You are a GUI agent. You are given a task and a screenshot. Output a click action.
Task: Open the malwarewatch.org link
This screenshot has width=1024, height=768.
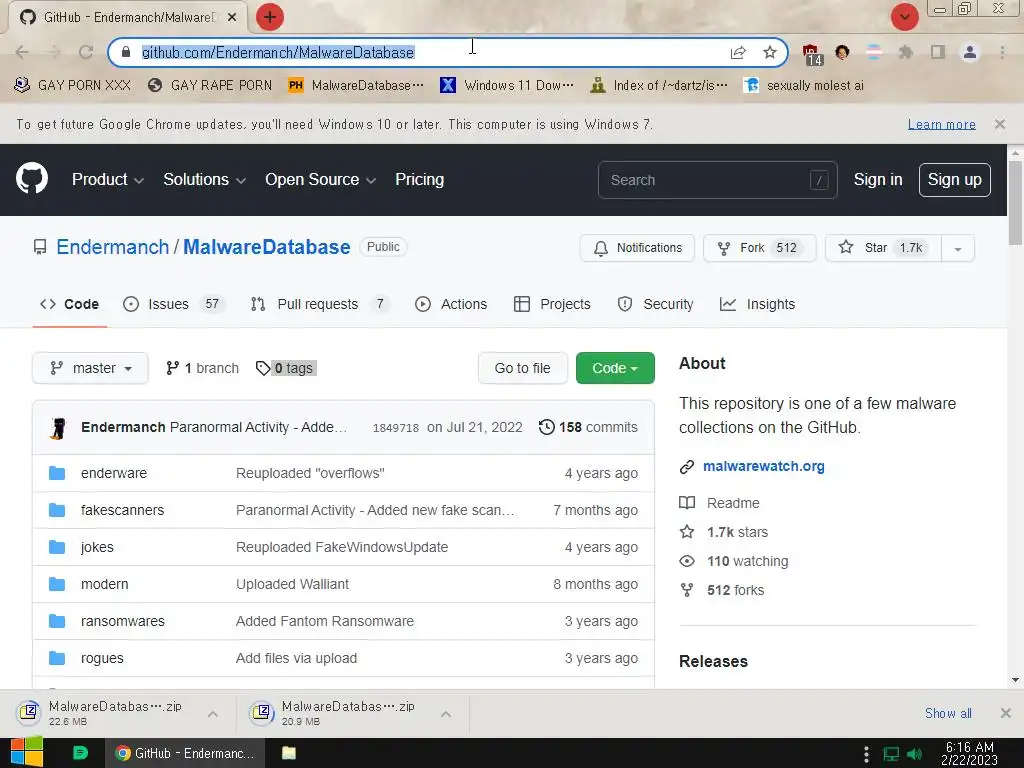763,466
